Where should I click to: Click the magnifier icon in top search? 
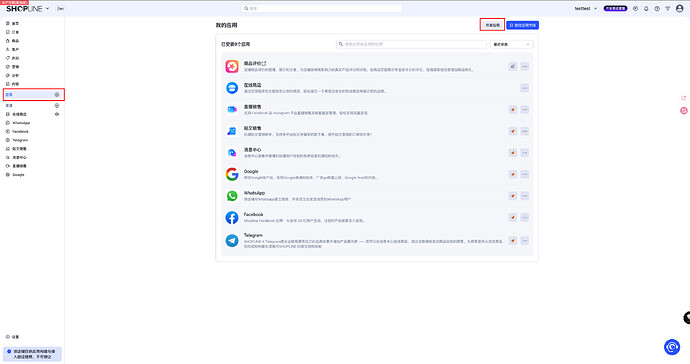pyautogui.click(x=246, y=8)
